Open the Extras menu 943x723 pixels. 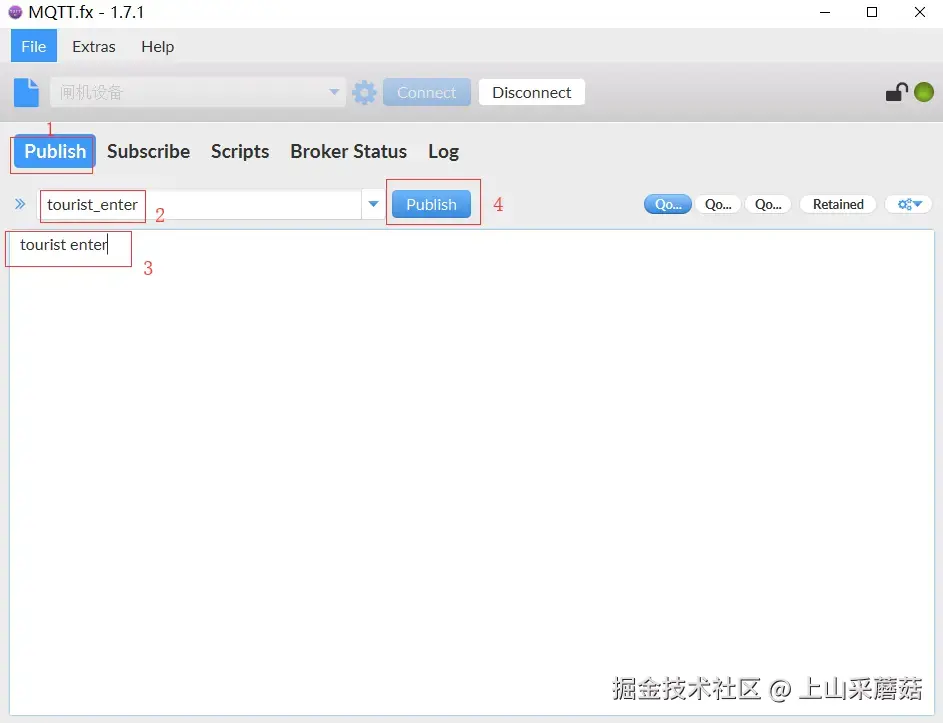pyautogui.click(x=94, y=46)
